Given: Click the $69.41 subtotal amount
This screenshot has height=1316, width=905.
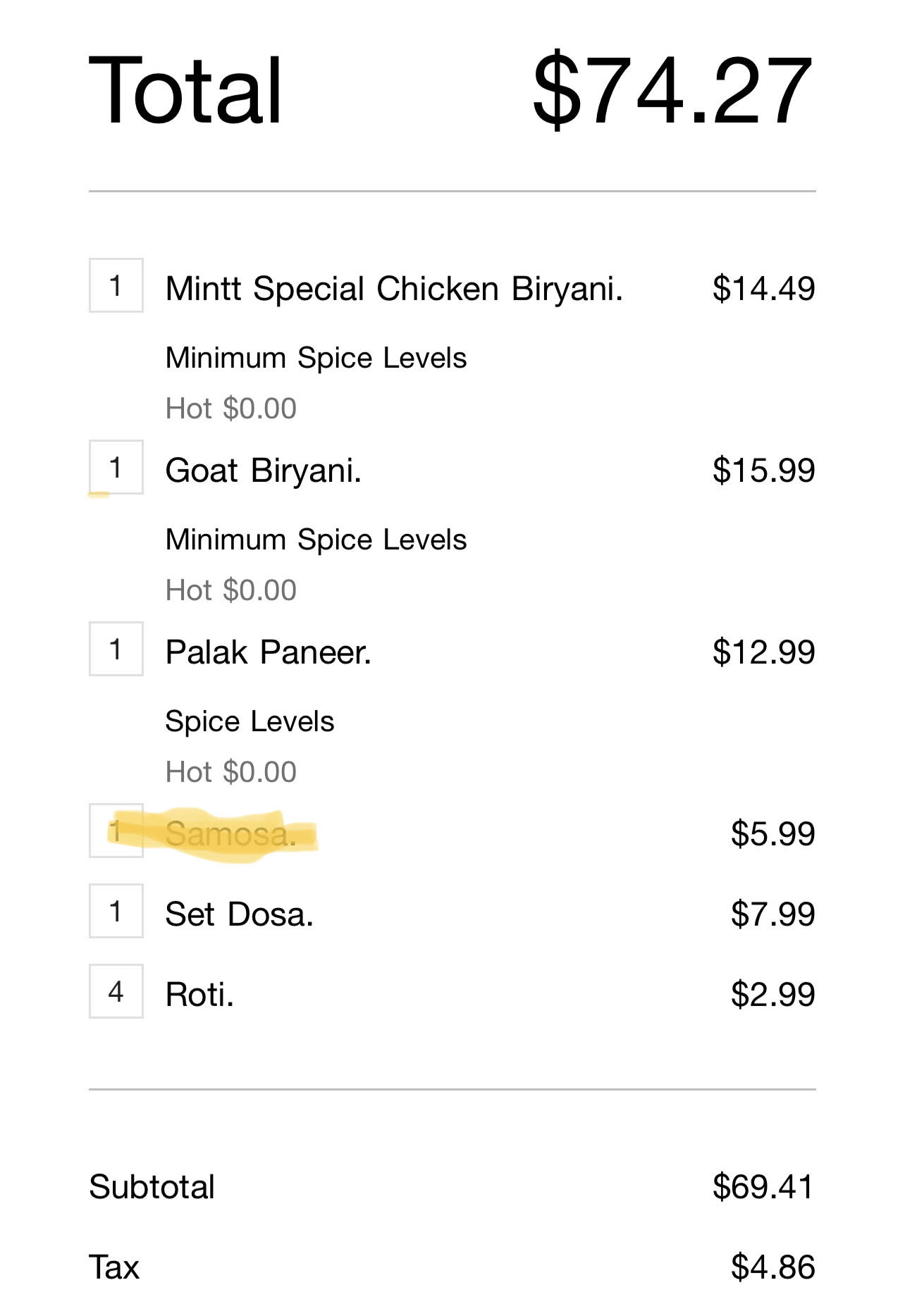Looking at the screenshot, I should tap(763, 1186).
